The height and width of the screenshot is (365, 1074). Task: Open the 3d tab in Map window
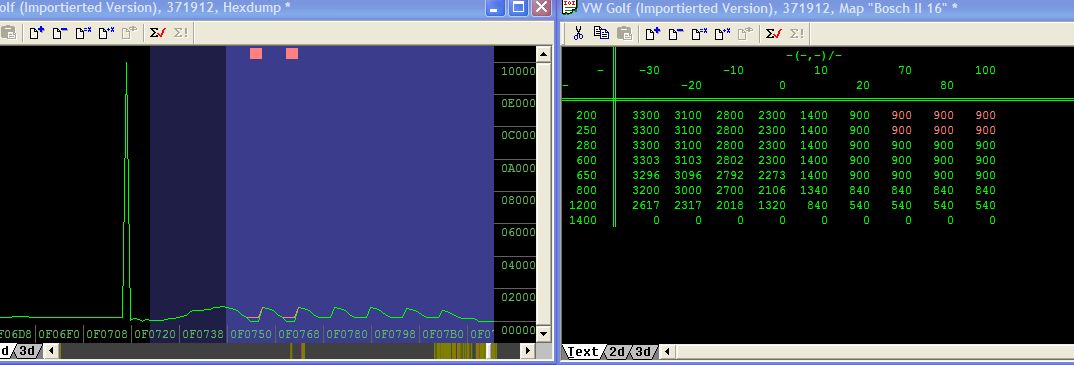coord(642,351)
